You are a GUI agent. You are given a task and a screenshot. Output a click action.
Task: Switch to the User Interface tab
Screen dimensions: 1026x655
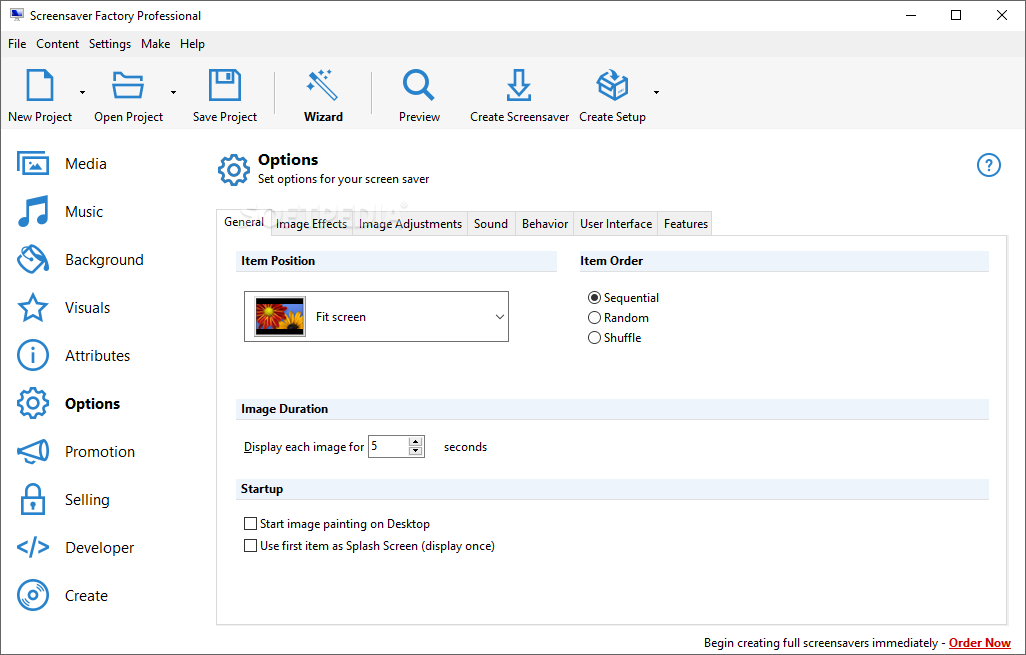[x=616, y=224]
